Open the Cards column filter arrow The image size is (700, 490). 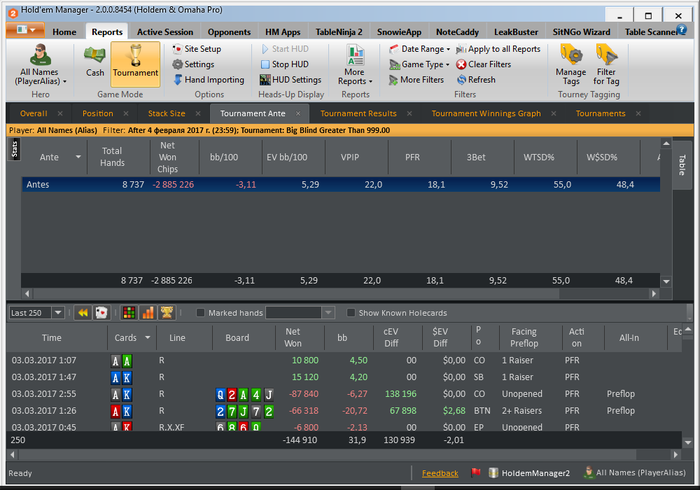tap(147, 338)
